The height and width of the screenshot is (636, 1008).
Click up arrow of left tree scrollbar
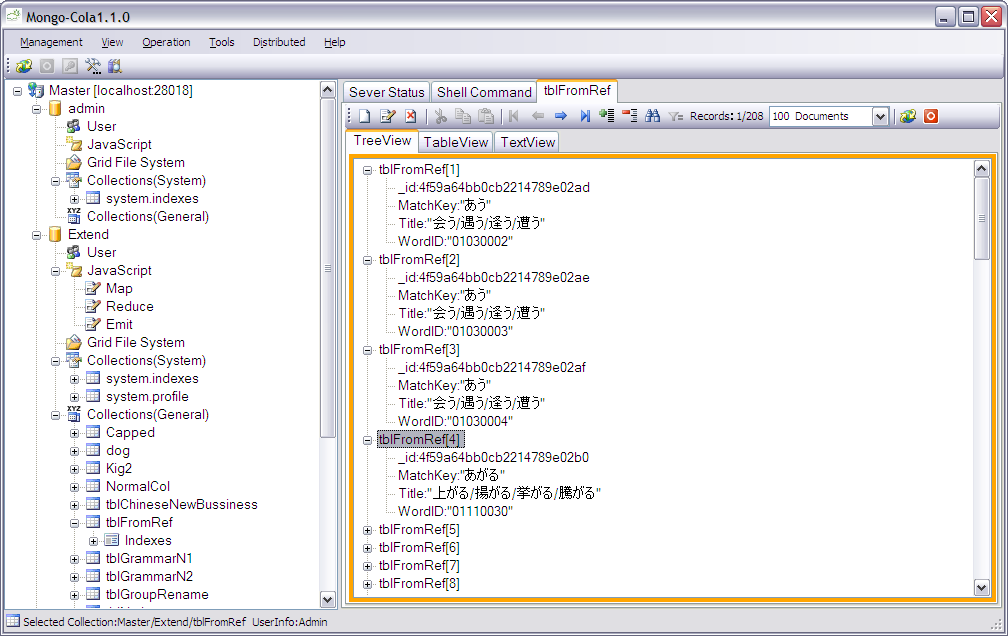click(x=327, y=89)
